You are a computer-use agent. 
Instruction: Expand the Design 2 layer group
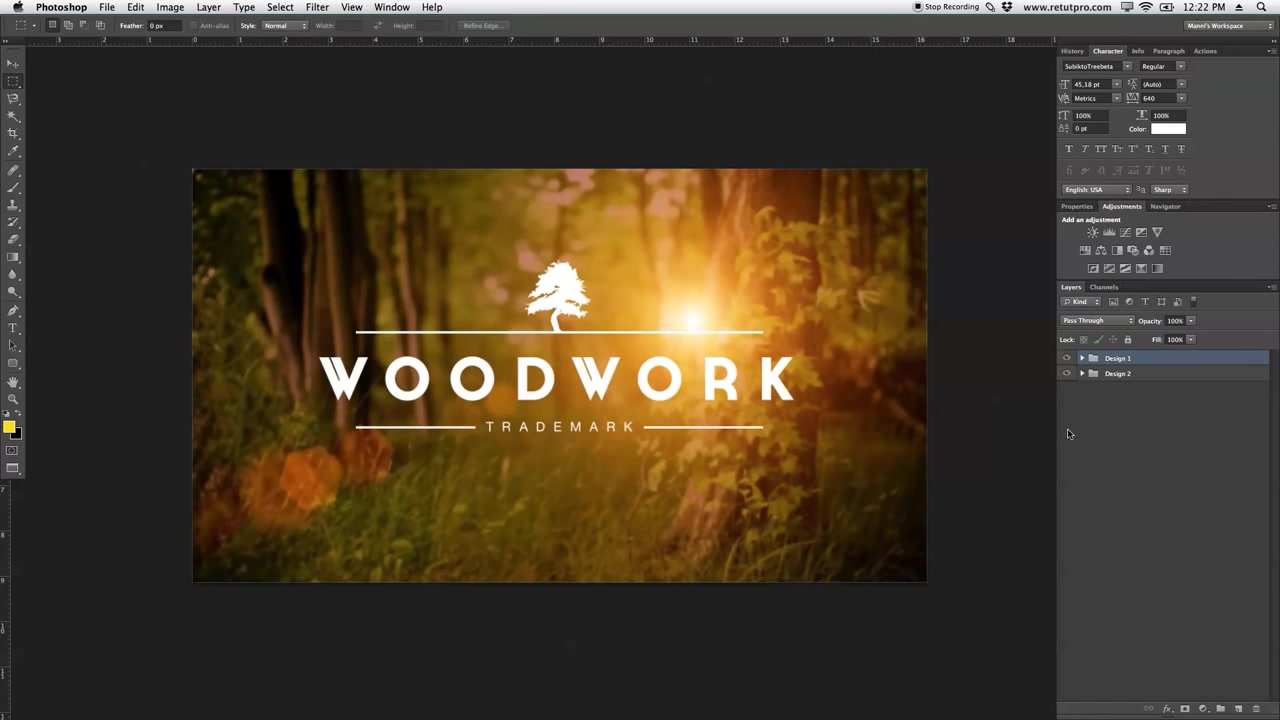coord(1082,373)
